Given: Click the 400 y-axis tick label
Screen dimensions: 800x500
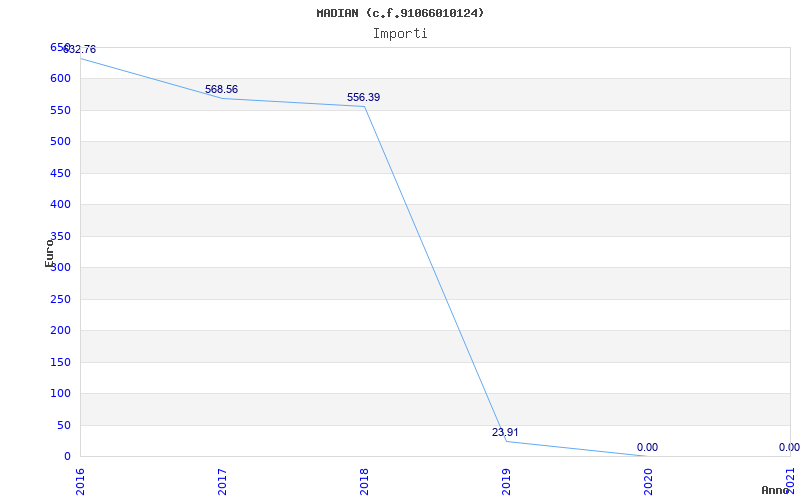Looking at the screenshot, I should [x=60, y=205].
